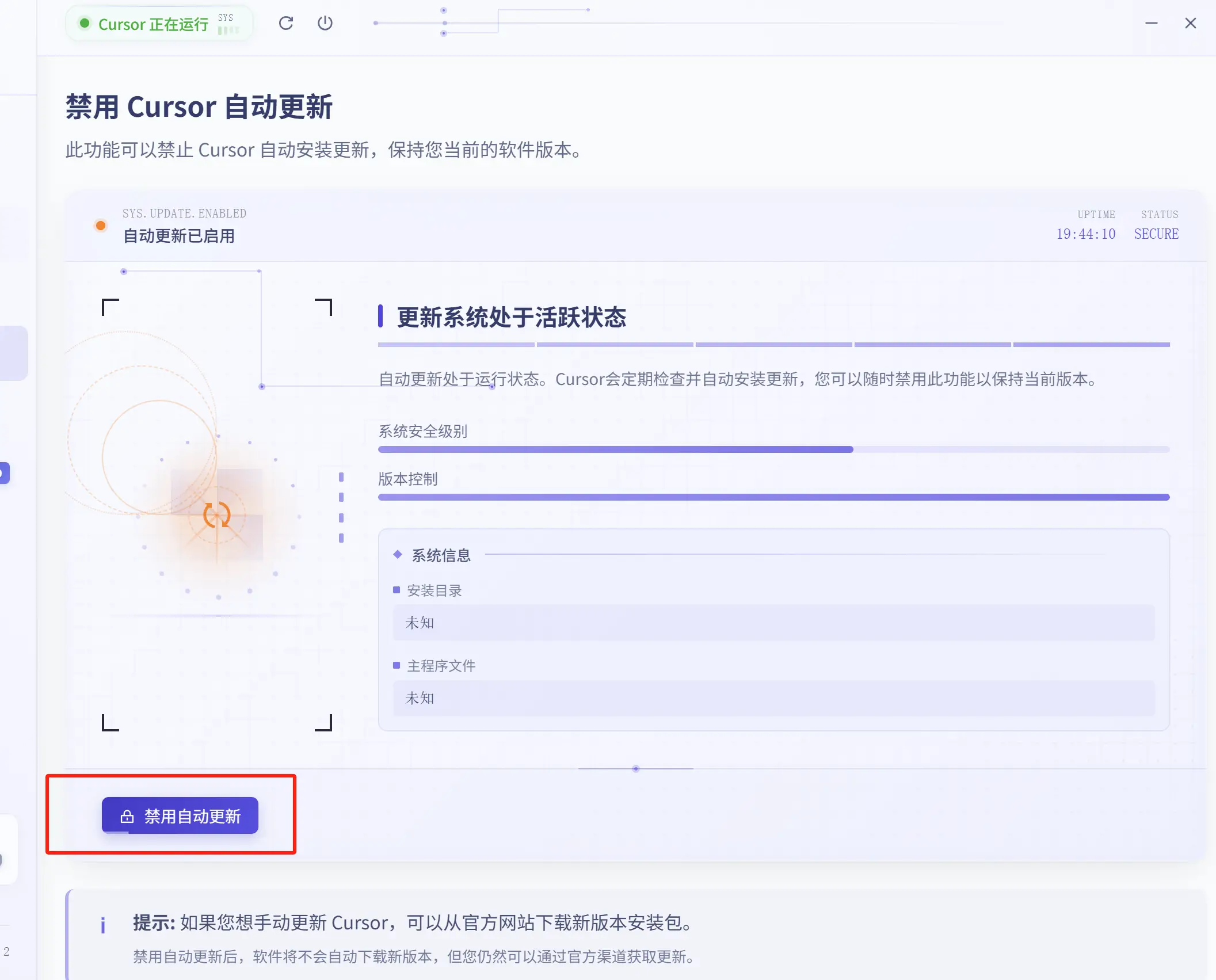This screenshot has width=1216, height=980.
Task: Click the heading 更新系统处于活跃状态
Action: coord(512,317)
